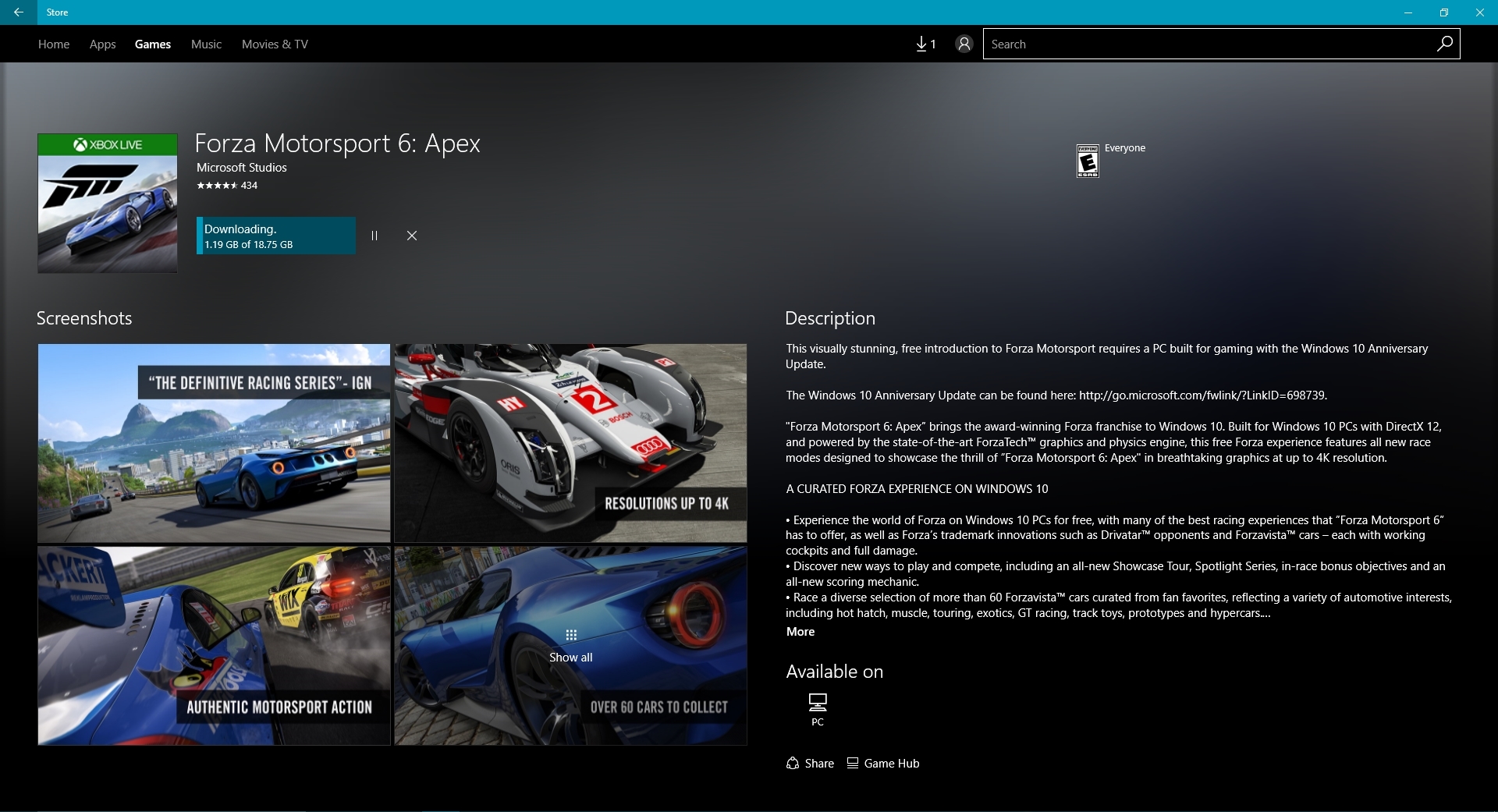Click the ESRB Everyone rating icon

tap(1088, 161)
